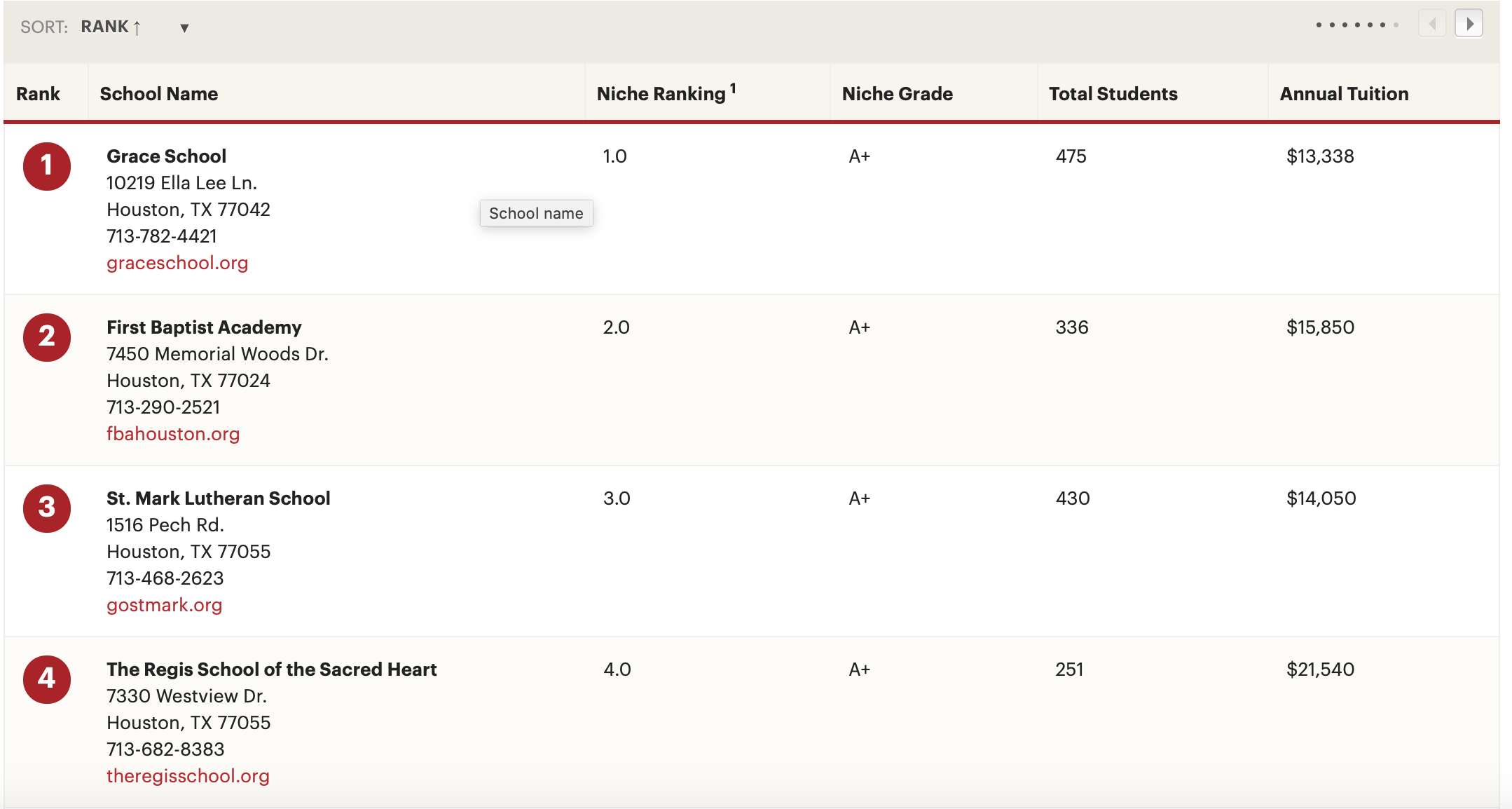Sort by the Niche Grade column header
The height and width of the screenshot is (809, 1512).
tap(898, 94)
